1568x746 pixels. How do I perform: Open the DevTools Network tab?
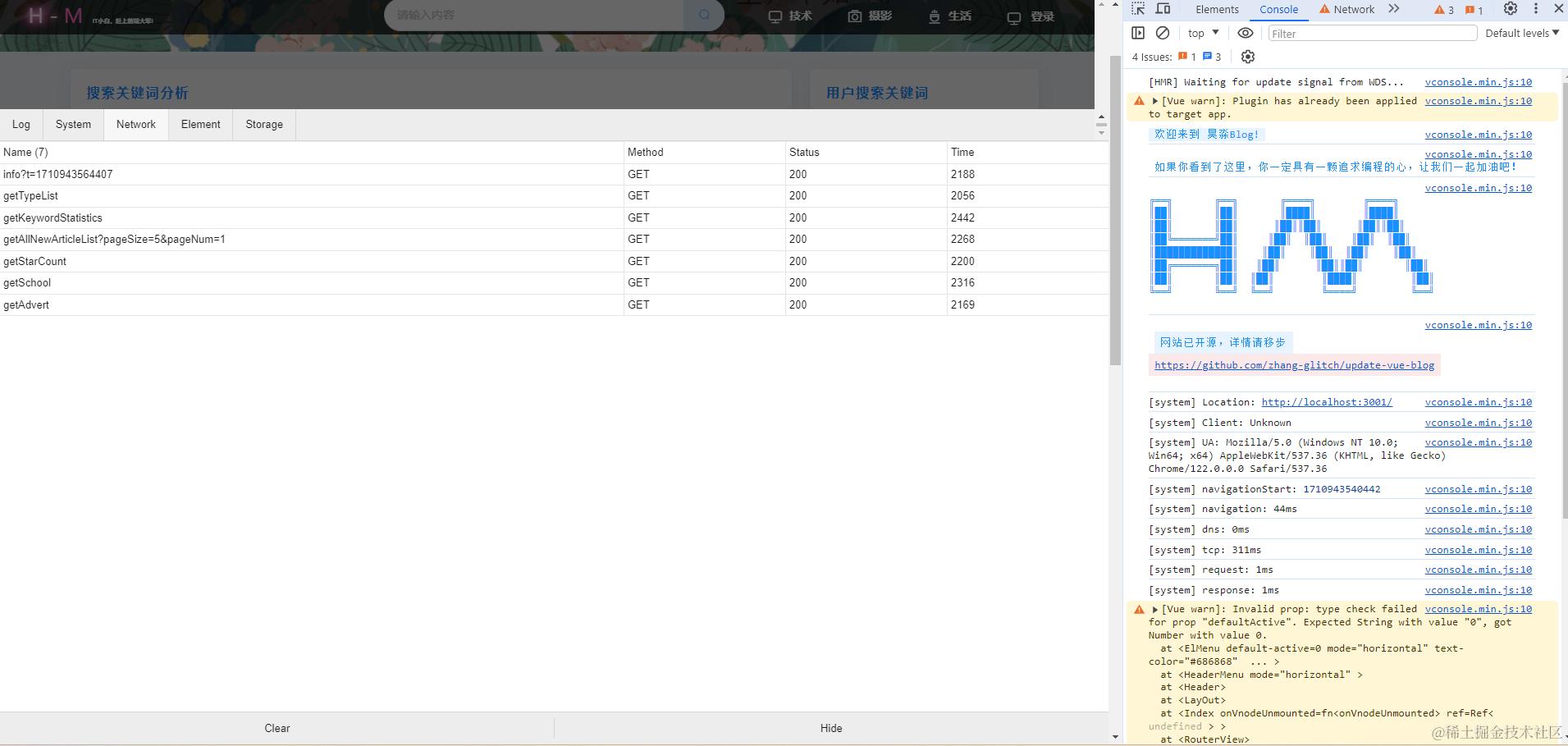click(1346, 10)
